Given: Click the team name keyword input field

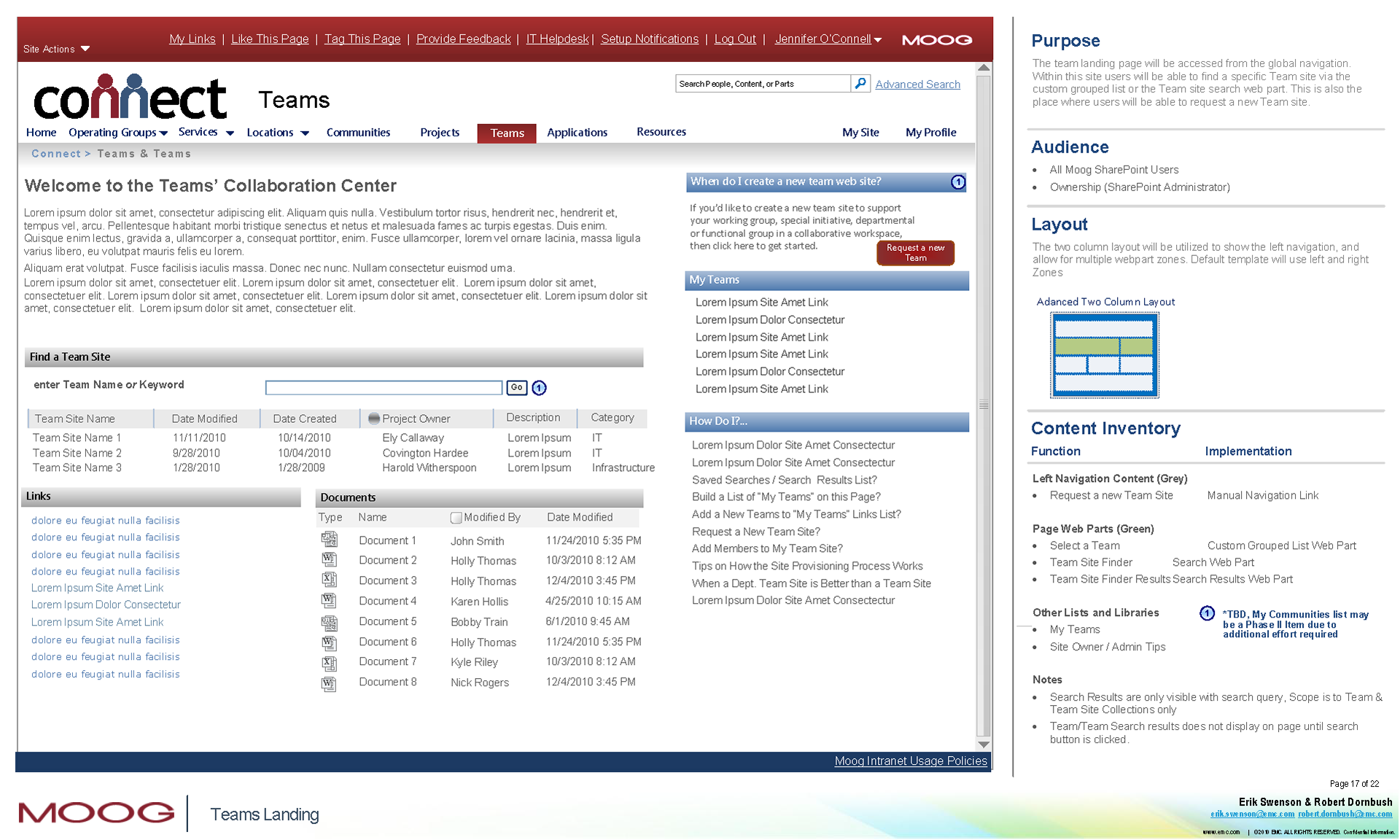Looking at the screenshot, I should [x=384, y=388].
